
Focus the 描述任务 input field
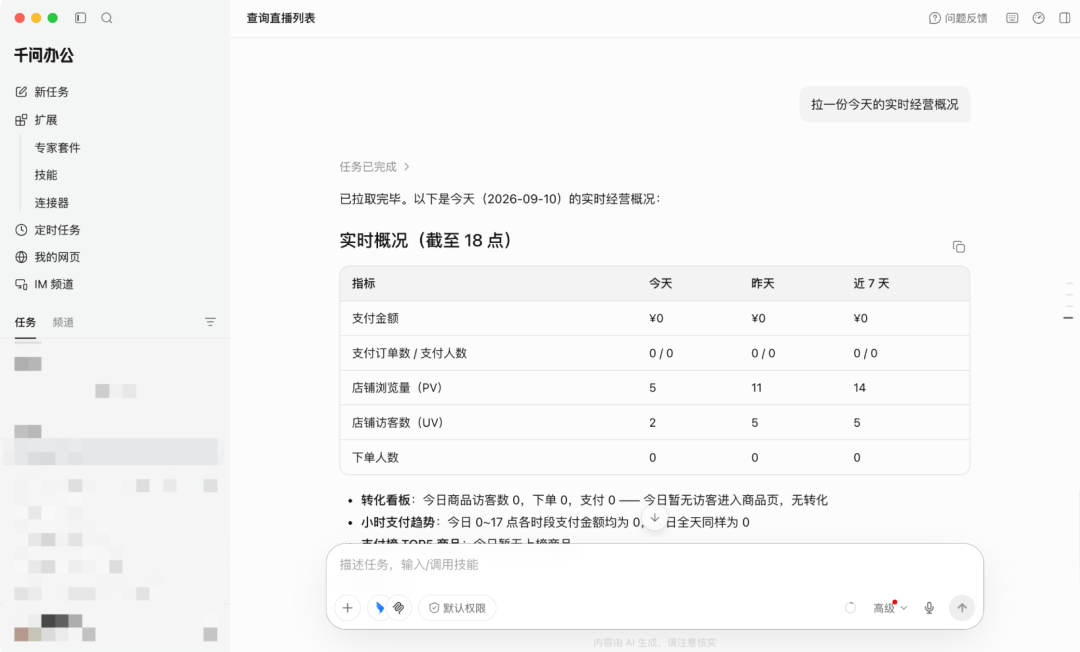pyautogui.click(x=654, y=565)
